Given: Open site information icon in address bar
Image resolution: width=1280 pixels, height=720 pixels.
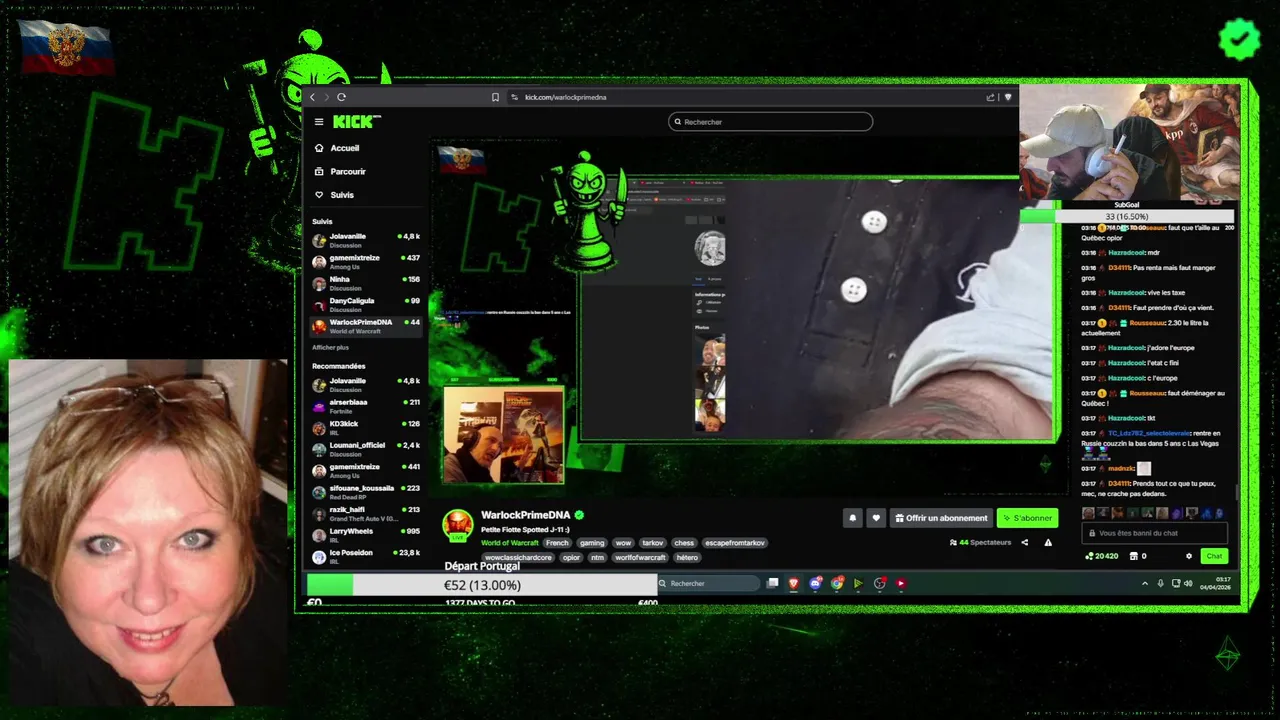Looking at the screenshot, I should pyautogui.click(x=514, y=97).
